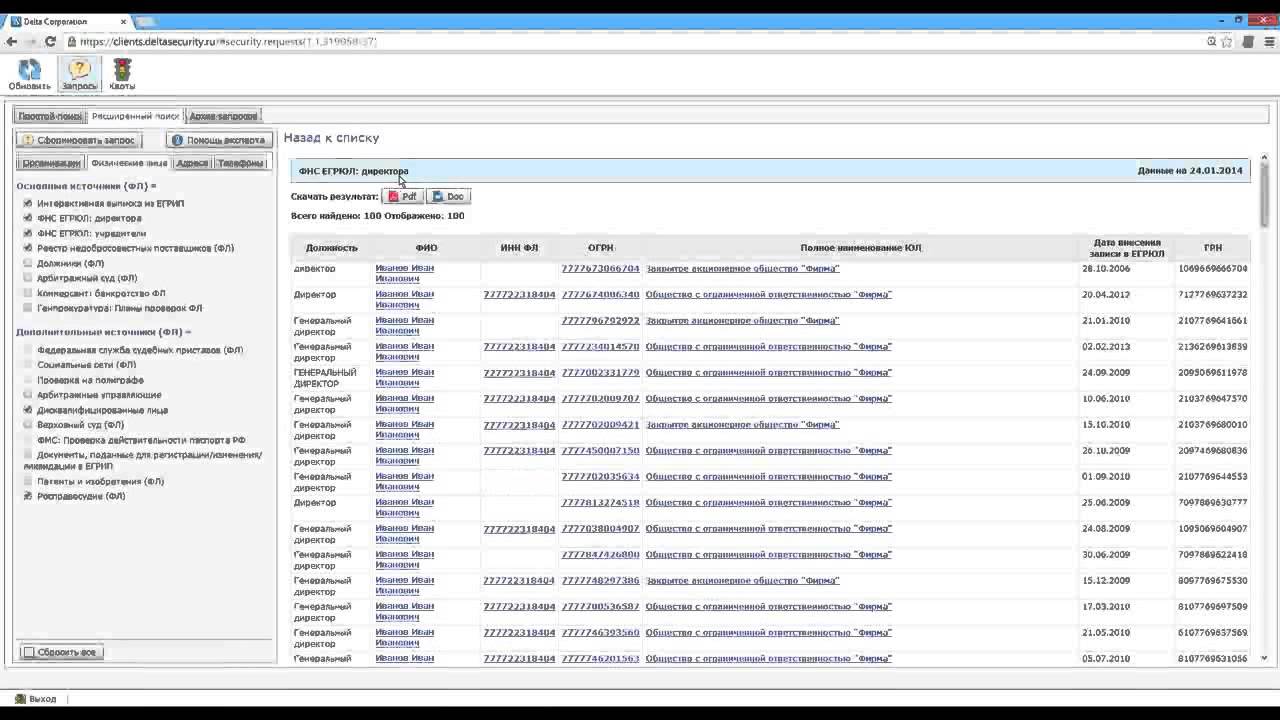
Task: Switch to the Расширенный поиск tab
Action: click(135, 116)
